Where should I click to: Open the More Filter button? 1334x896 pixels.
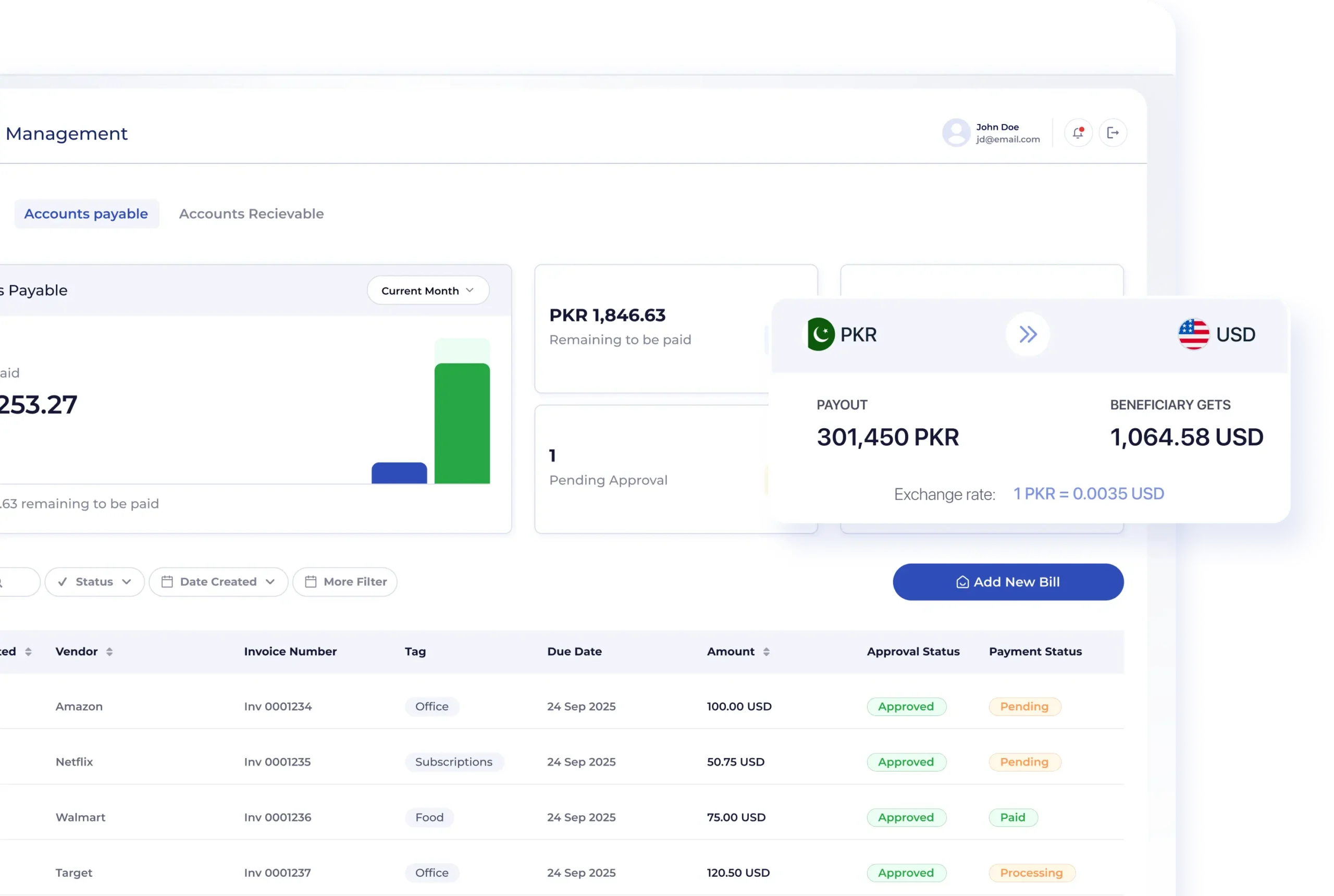[x=344, y=582]
